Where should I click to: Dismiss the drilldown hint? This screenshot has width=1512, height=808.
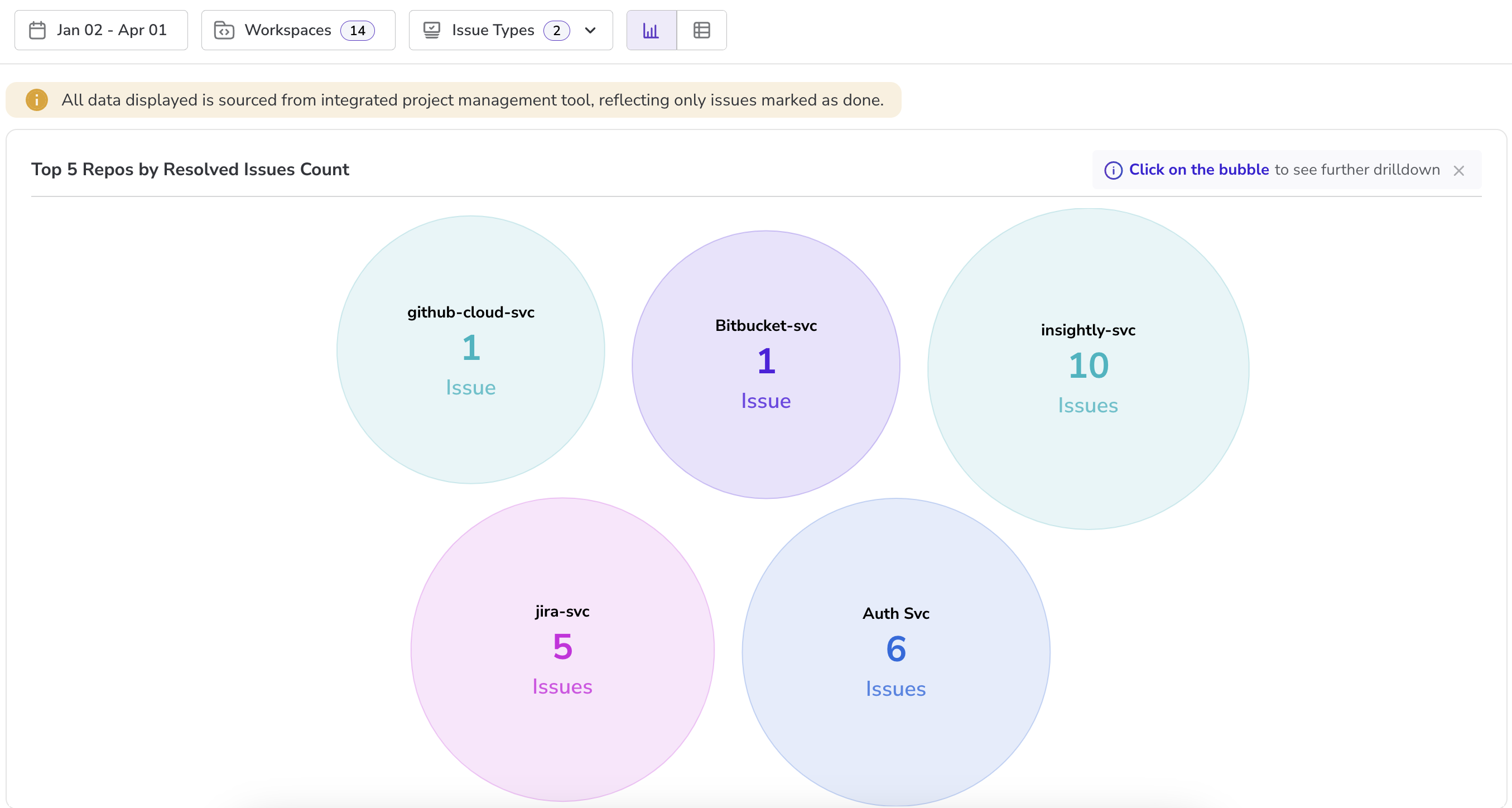(x=1458, y=171)
